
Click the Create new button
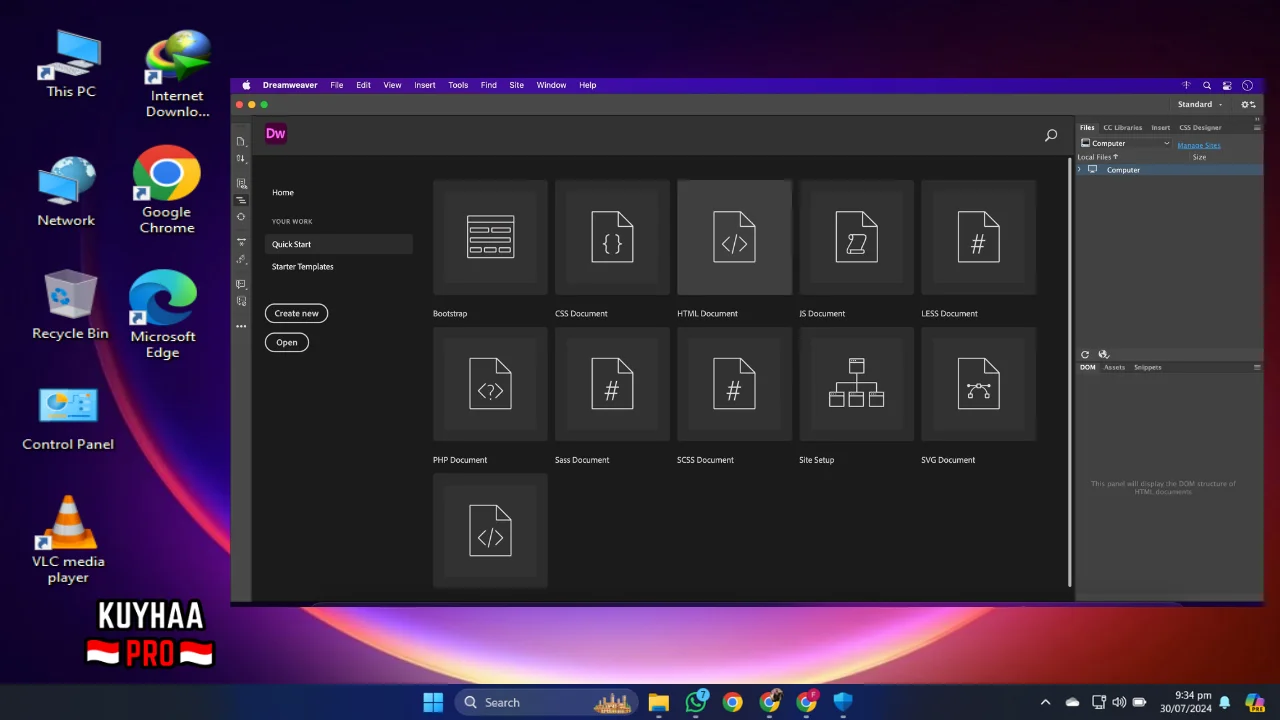297,313
